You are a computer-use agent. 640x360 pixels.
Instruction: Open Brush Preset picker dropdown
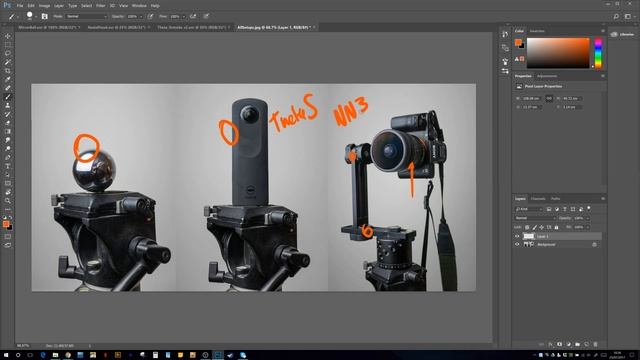36,17
